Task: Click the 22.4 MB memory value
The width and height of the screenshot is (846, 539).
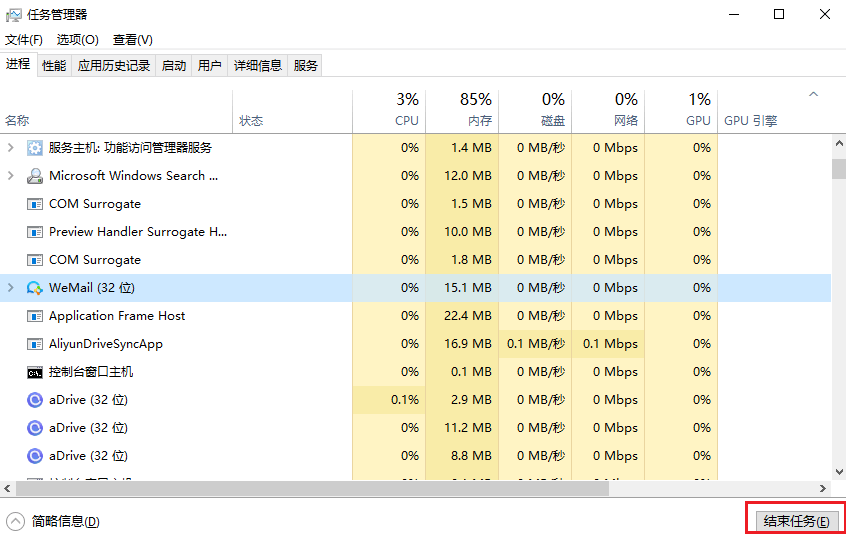Action: click(x=468, y=316)
